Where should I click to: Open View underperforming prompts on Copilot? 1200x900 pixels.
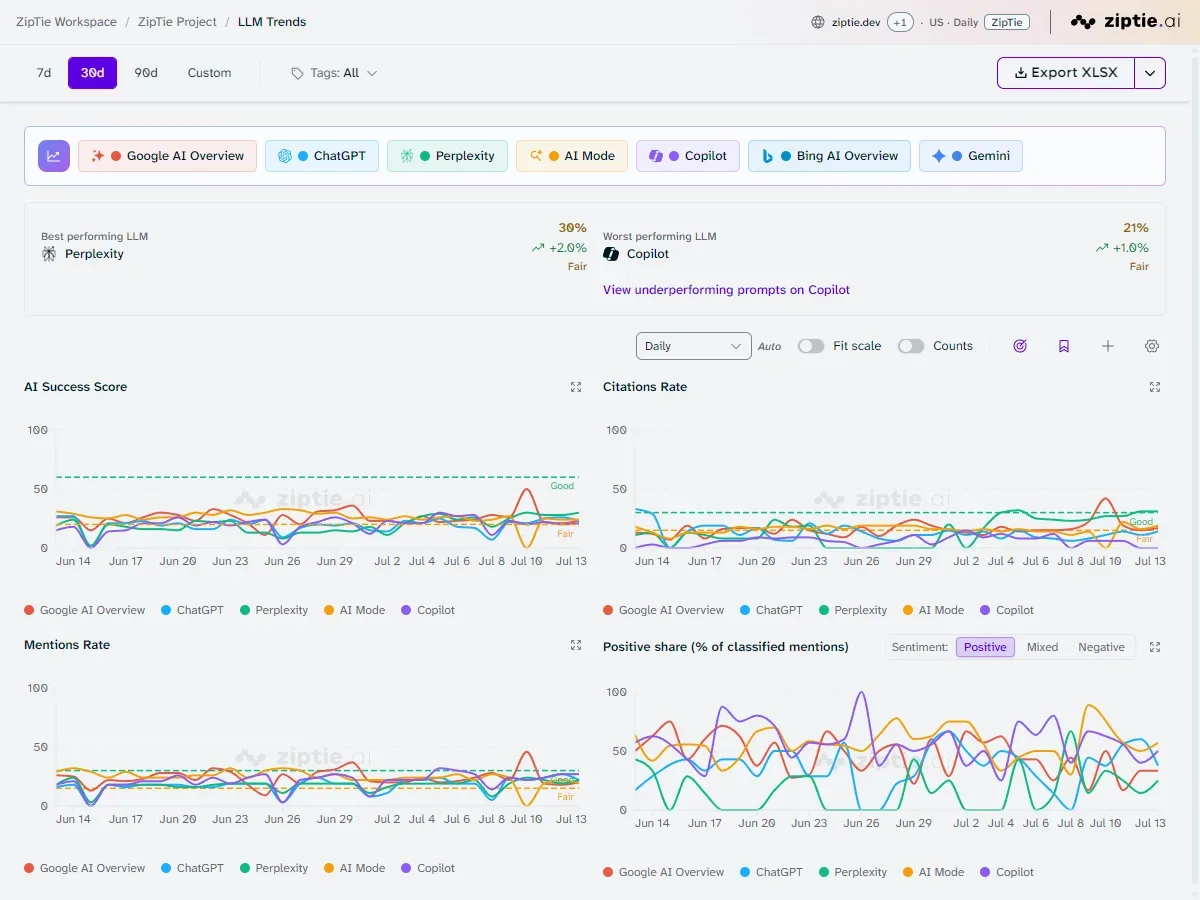[x=726, y=290]
